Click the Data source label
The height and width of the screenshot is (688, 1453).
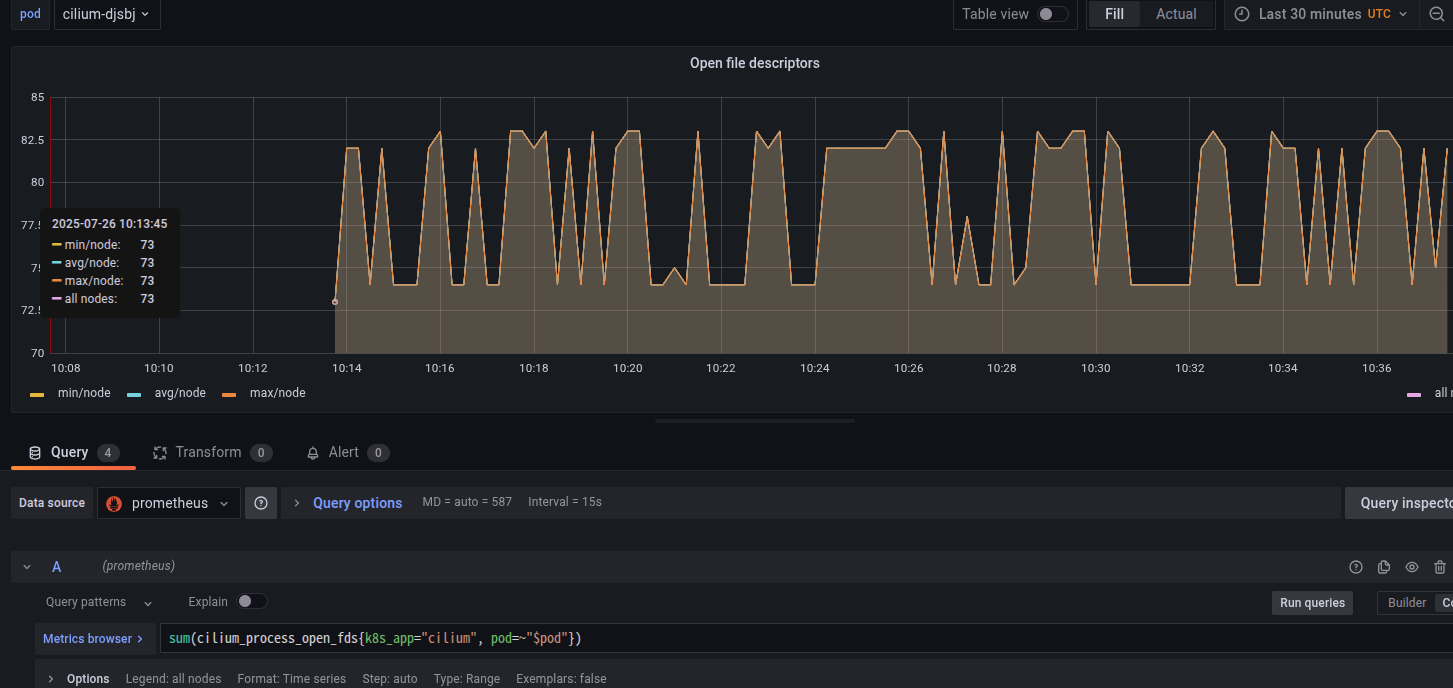click(x=52, y=503)
